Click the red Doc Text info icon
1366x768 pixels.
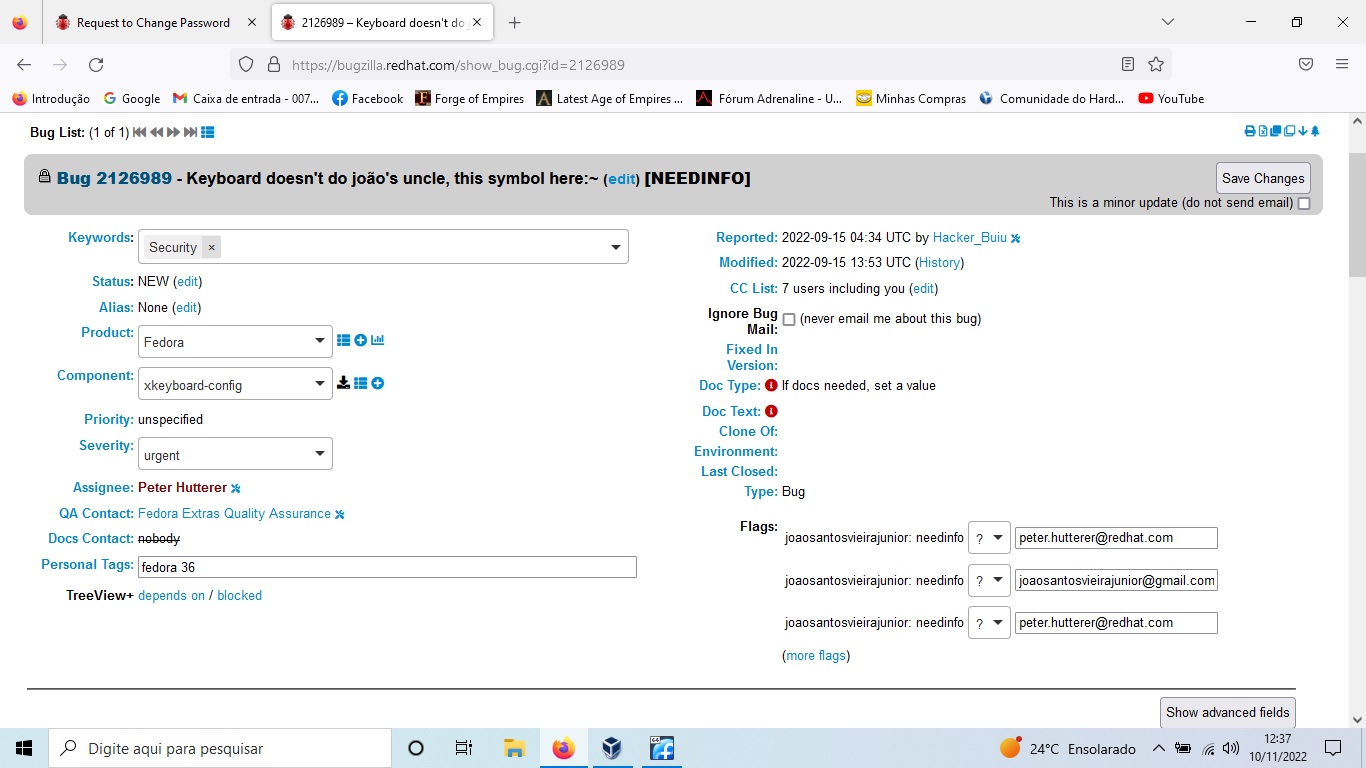coord(771,411)
